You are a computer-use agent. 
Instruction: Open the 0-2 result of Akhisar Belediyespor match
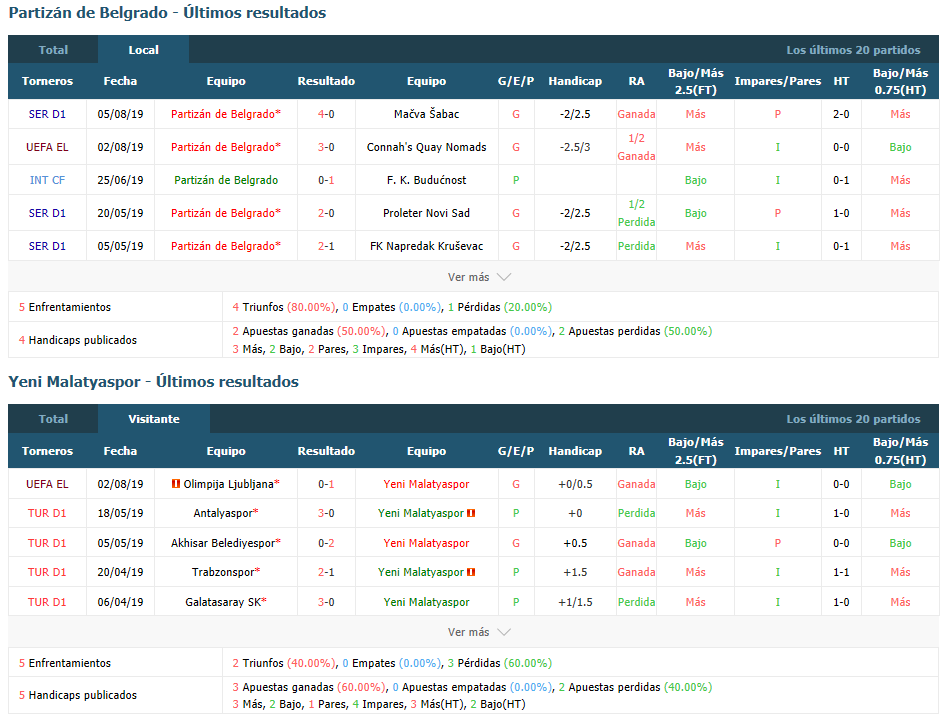pyautogui.click(x=326, y=543)
